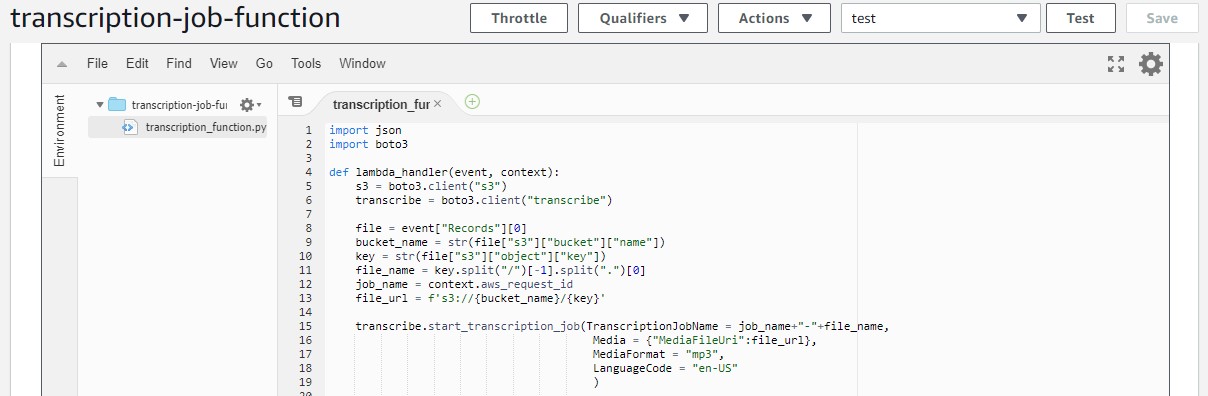Collapse the menu bar using up arrow

click(62, 64)
